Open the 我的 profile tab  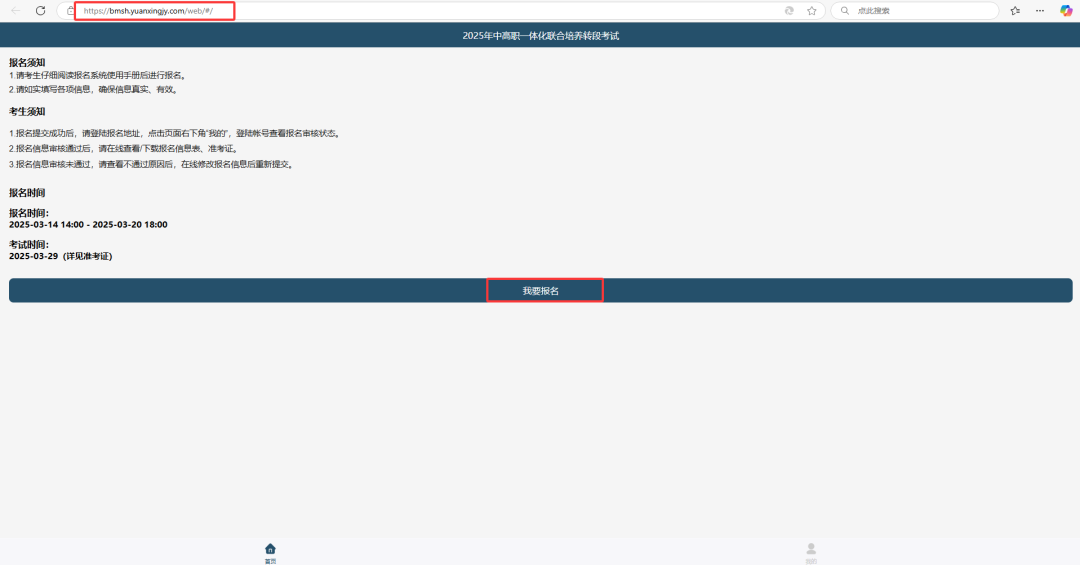click(x=811, y=551)
